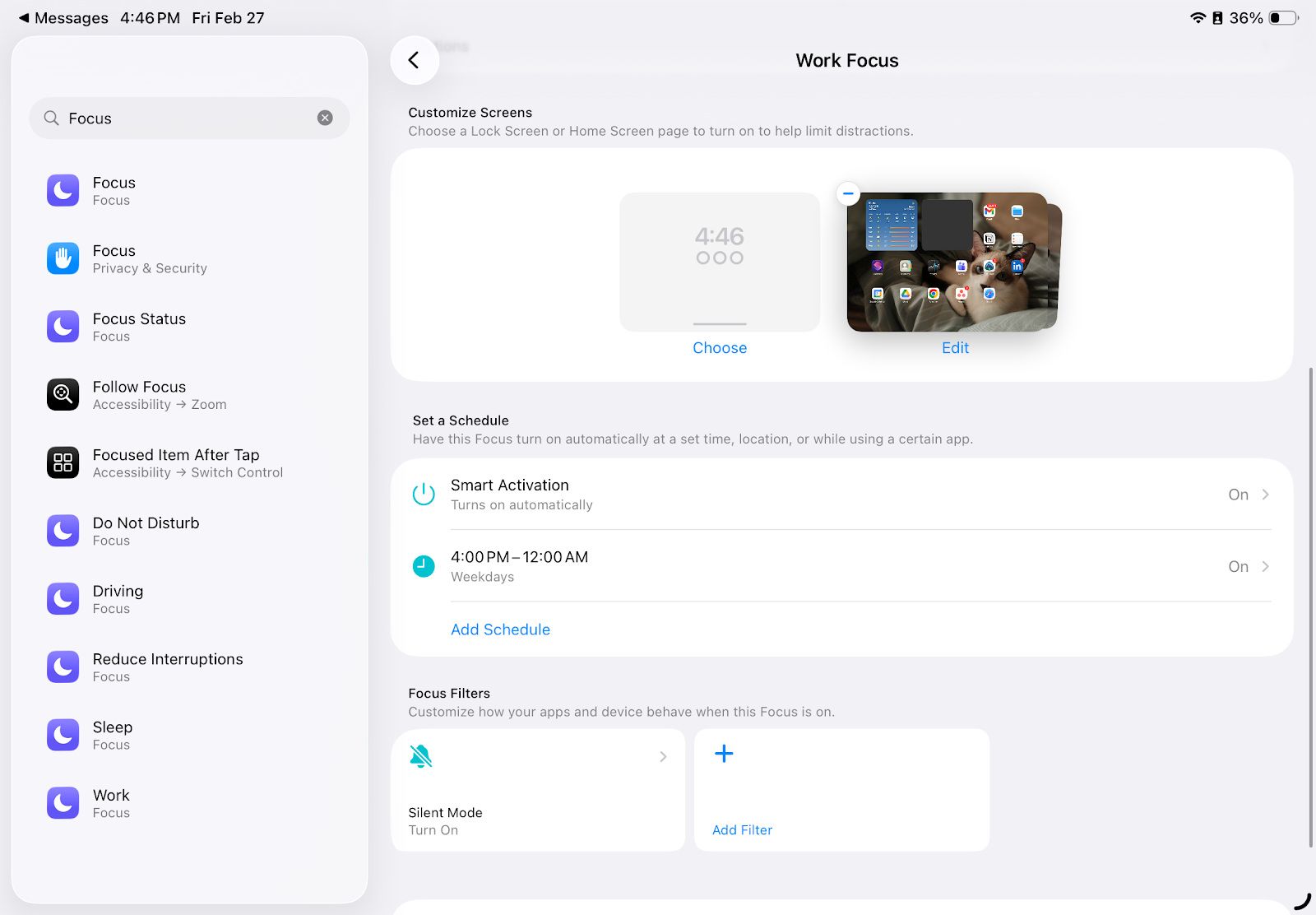The width and height of the screenshot is (1316, 915).
Task: Open Do Not Disturb in results
Action: [x=146, y=531]
